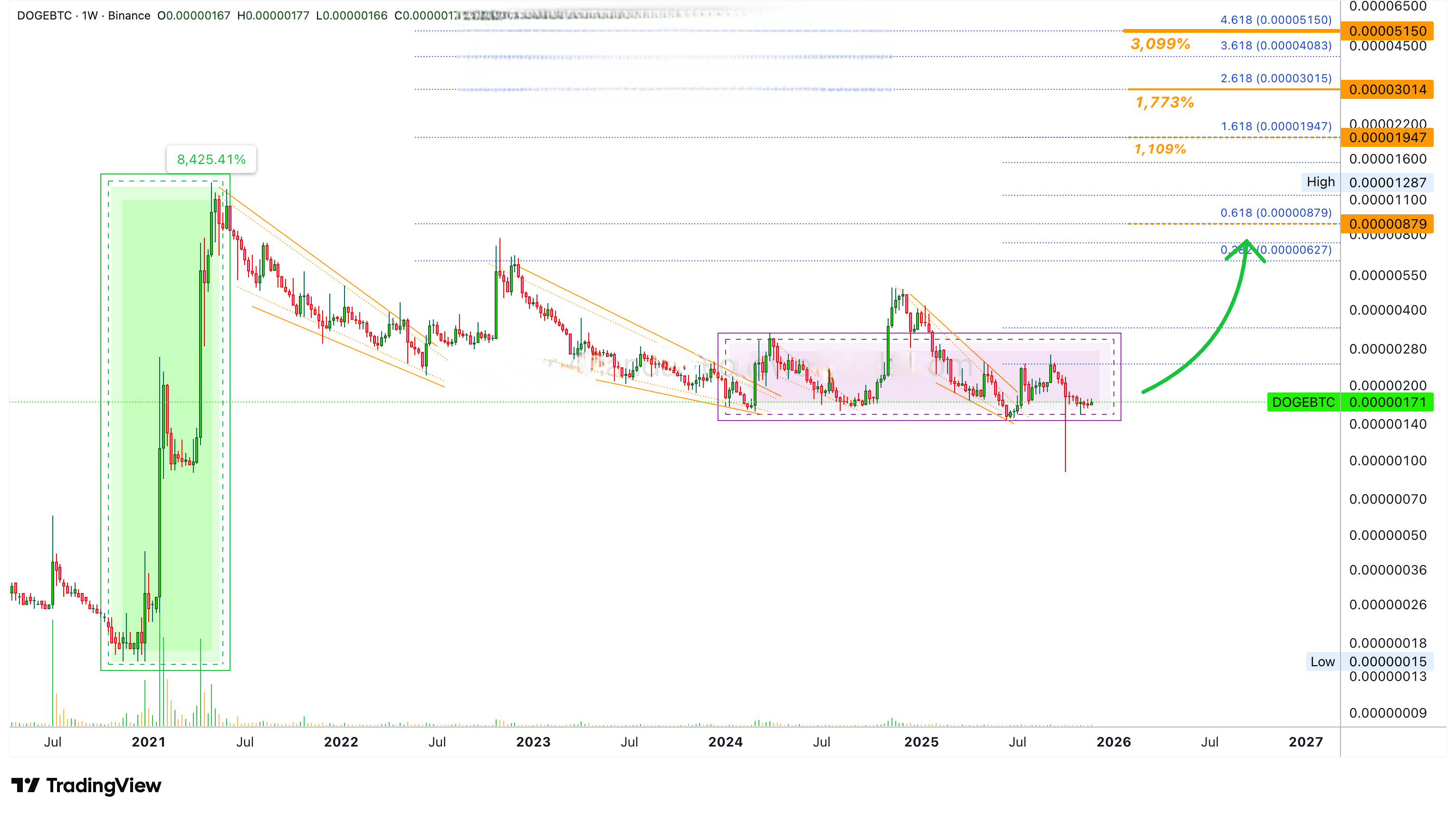Screen dimensions: 1456x814
Task: Click the 1,109% target text
Action: (1160, 149)
